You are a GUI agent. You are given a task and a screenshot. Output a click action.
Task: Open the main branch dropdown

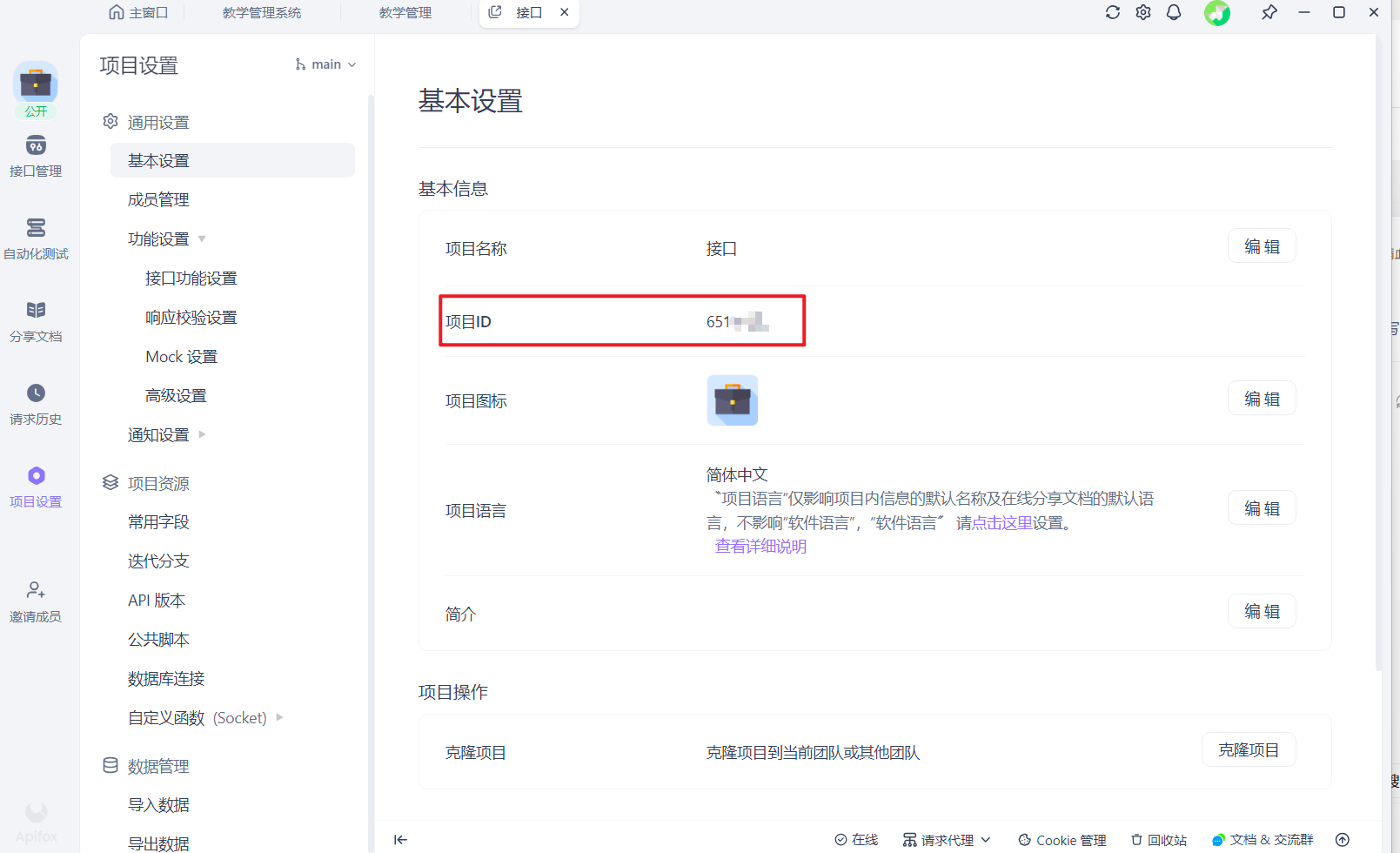click(x=325, y=64)
